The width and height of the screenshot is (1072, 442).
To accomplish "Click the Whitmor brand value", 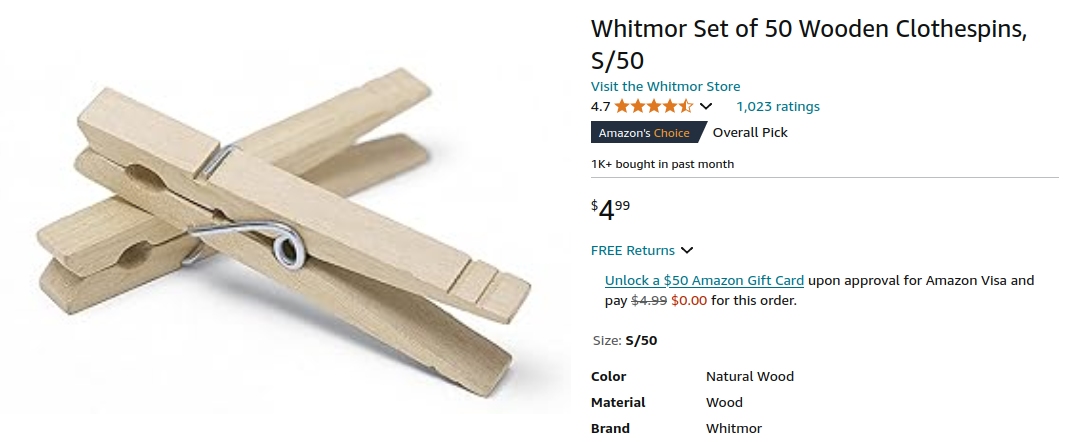I will (733, 429).
